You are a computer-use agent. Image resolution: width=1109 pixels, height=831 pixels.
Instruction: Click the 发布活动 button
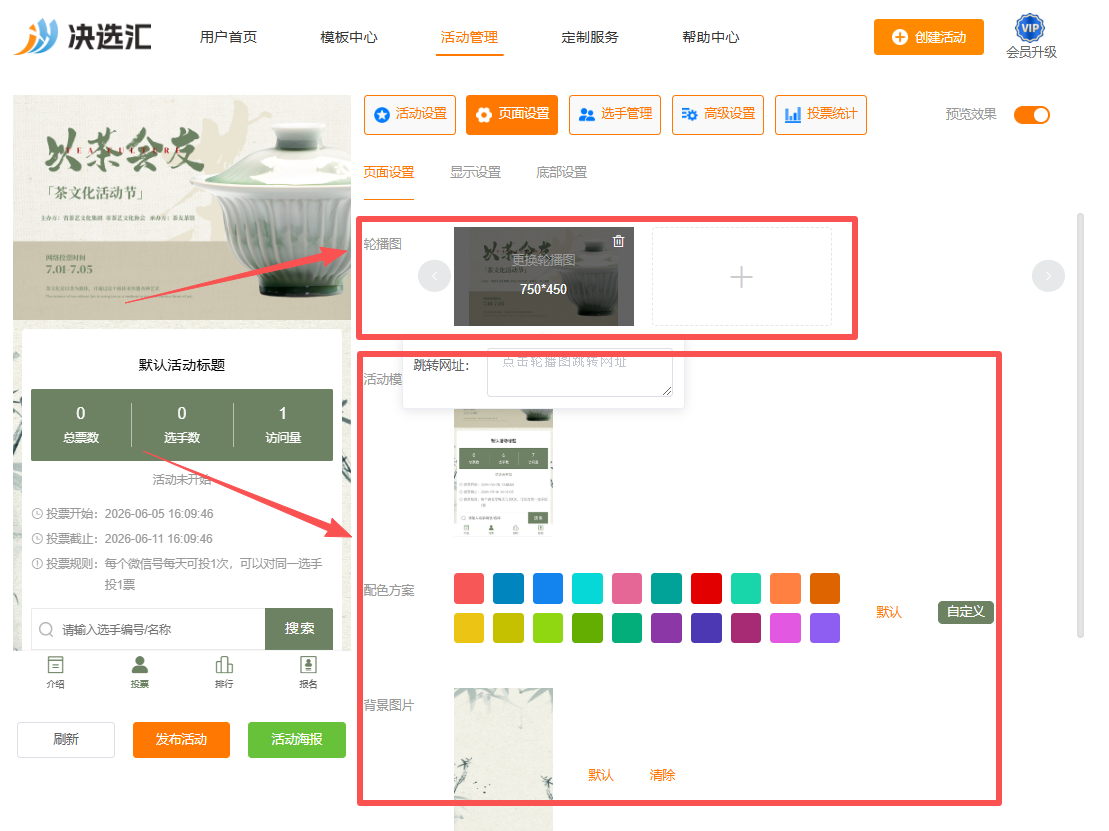coord(181,740)
